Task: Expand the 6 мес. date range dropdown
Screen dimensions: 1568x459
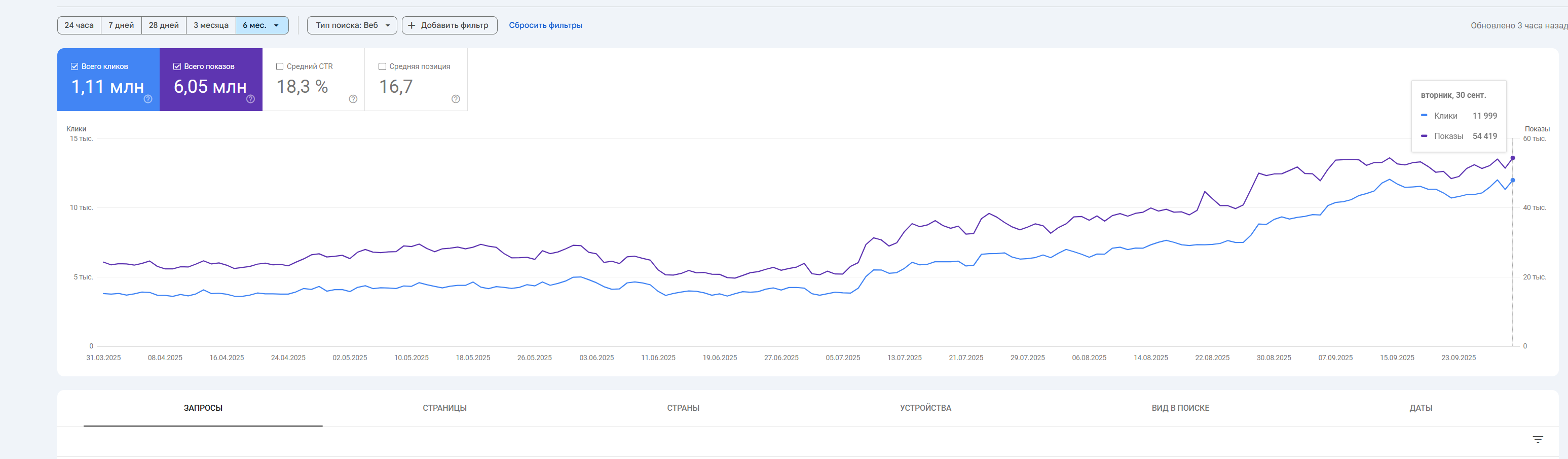Action: pyautogui.click(x=262, y=25)
